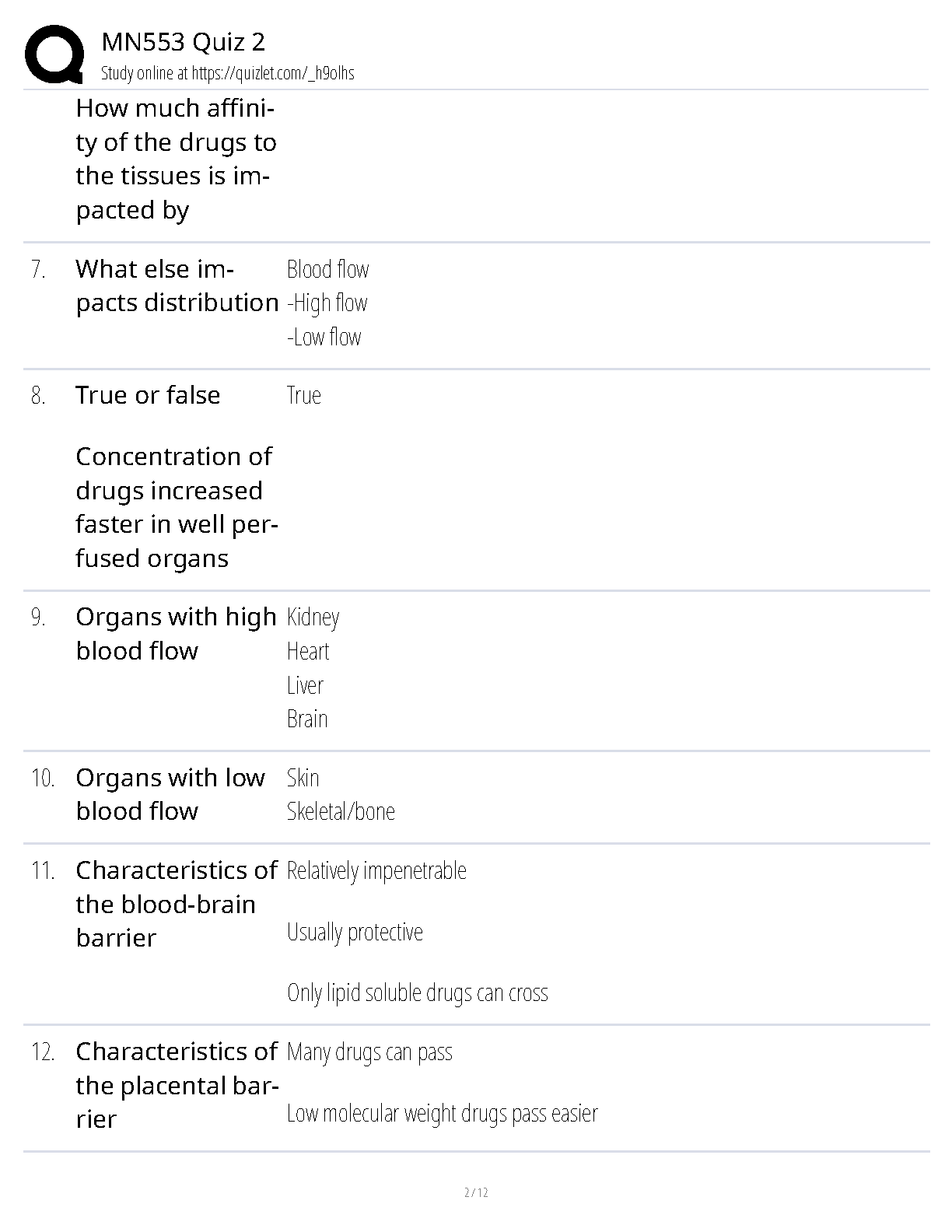Select the term 'What else impacts distribution'

coord(177,285)
